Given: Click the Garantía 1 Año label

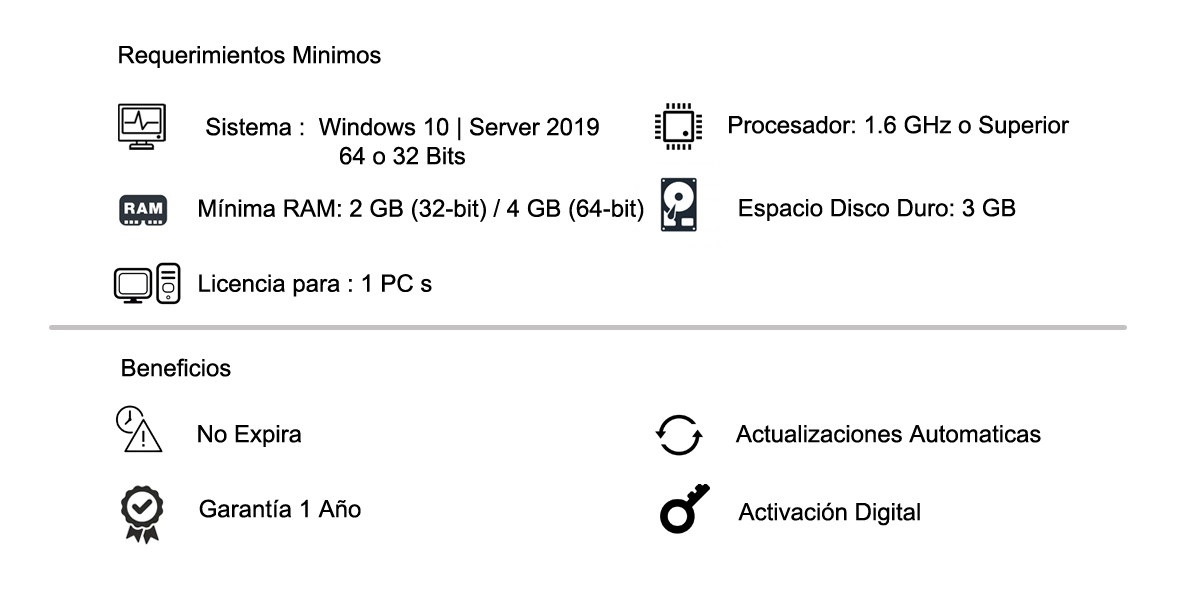Looking at the screenshot, I should tap(280, 509).
